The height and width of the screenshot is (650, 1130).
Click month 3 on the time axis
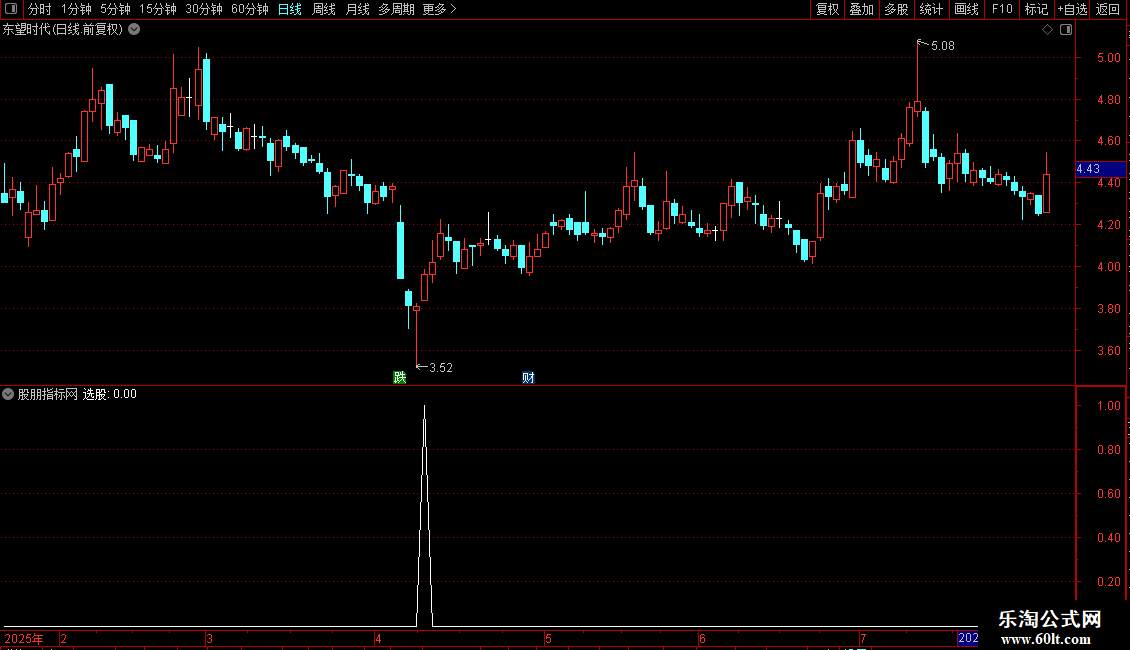coord(210,638)
